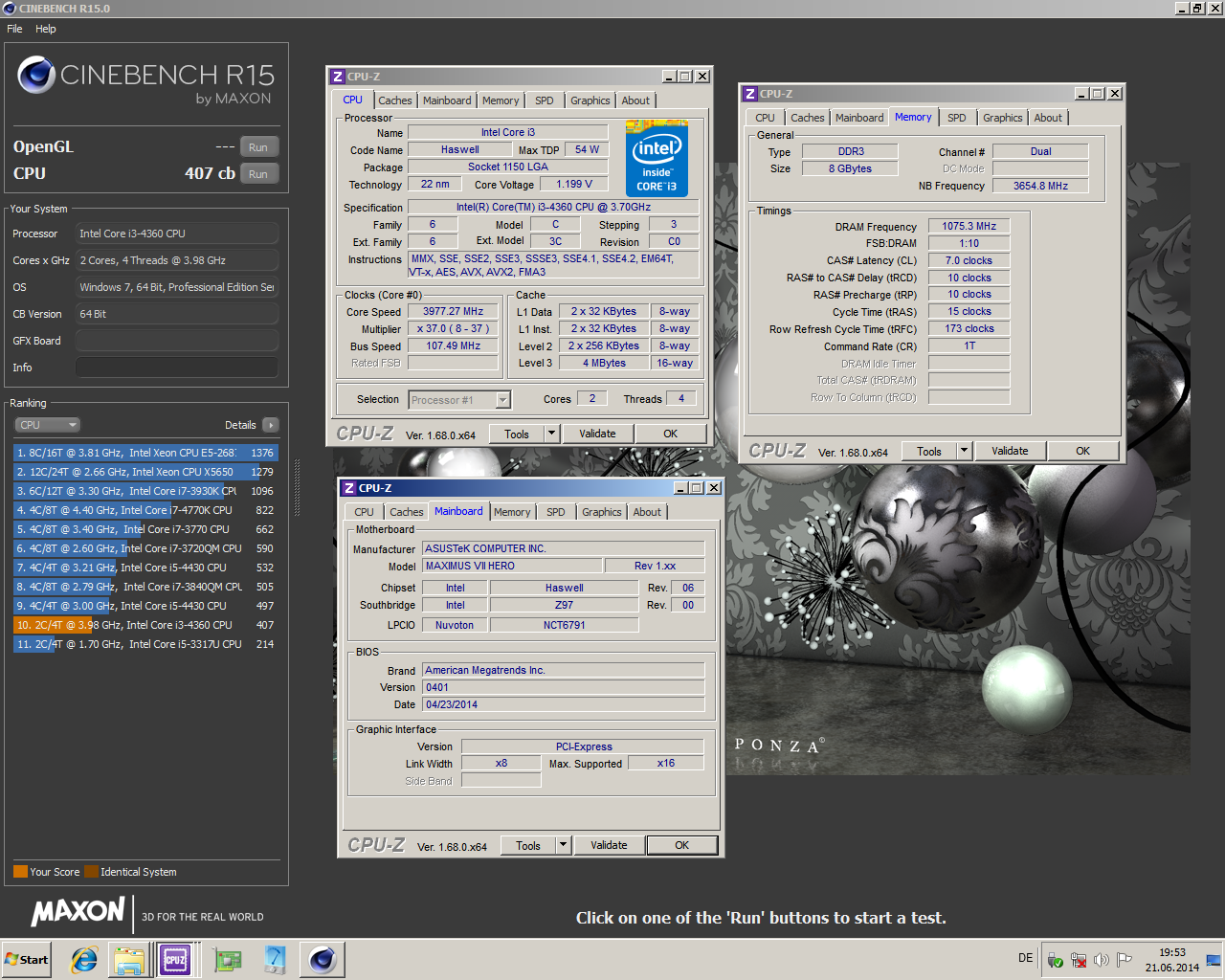Viewport: 1225px width, 980px height.
Task: Click CPU-Z title icon in Mainboard window
Action: click(348, 488)
